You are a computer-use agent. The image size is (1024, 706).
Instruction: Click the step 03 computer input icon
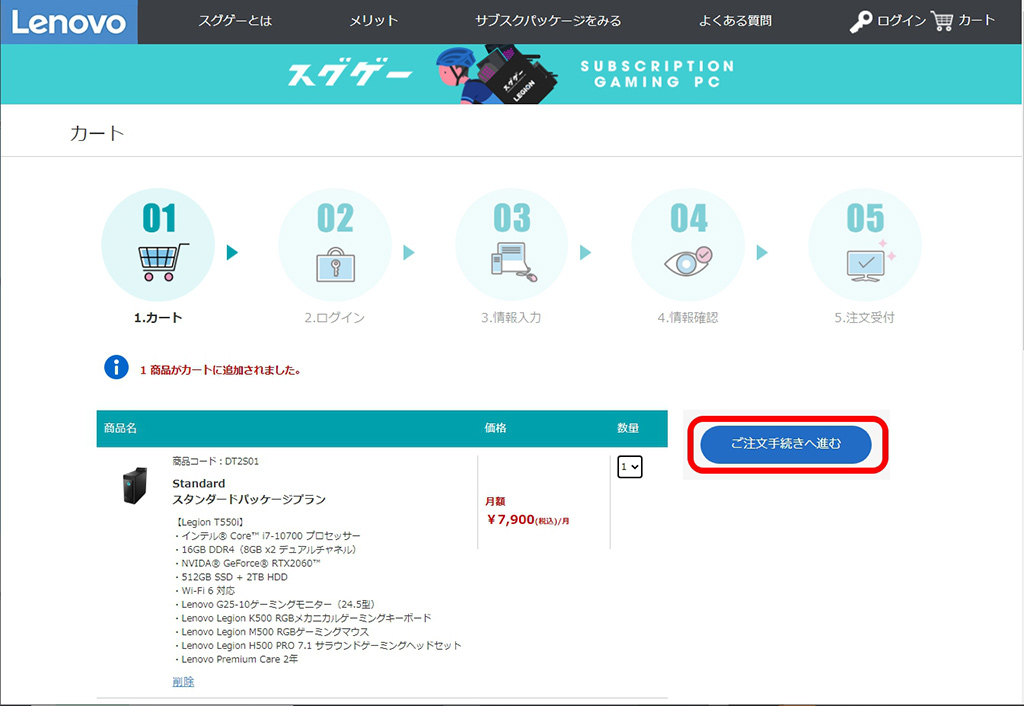point(514,262)
